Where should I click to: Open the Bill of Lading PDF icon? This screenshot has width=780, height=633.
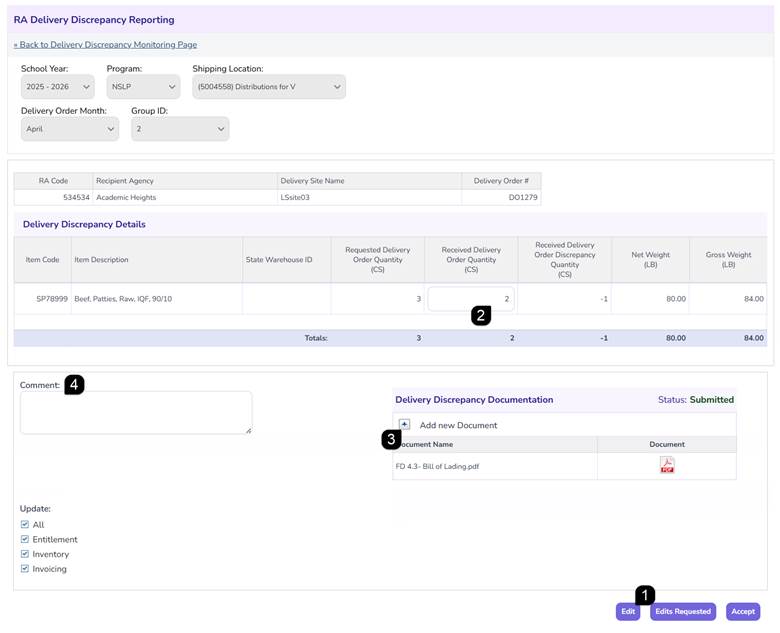(667, 465)
